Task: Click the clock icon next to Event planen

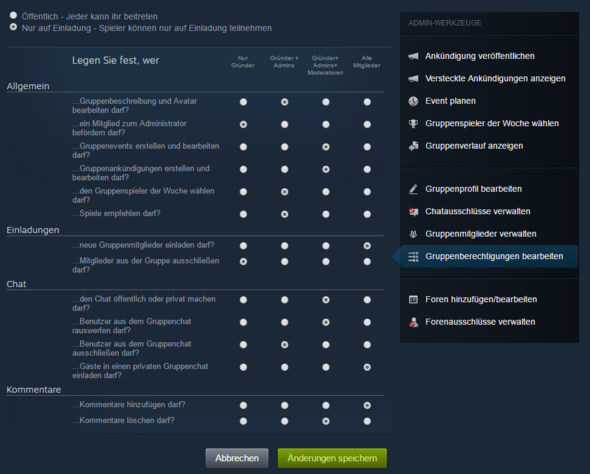Action: click(413, 101)
